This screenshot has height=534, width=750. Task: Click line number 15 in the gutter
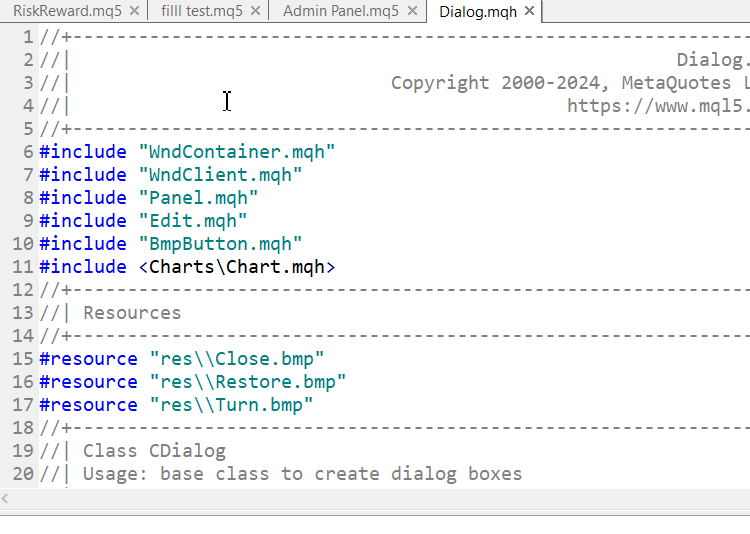click(23, 359)
